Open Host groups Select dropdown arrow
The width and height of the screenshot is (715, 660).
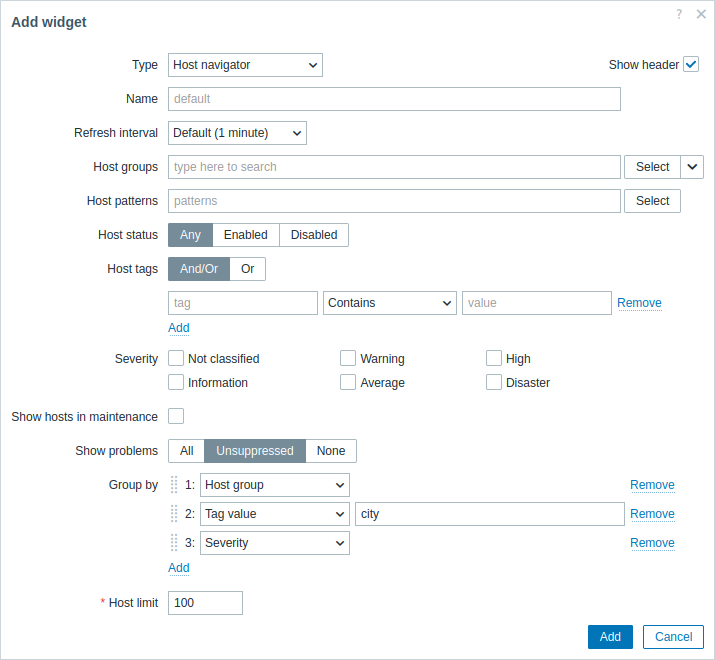pos(692,167)
